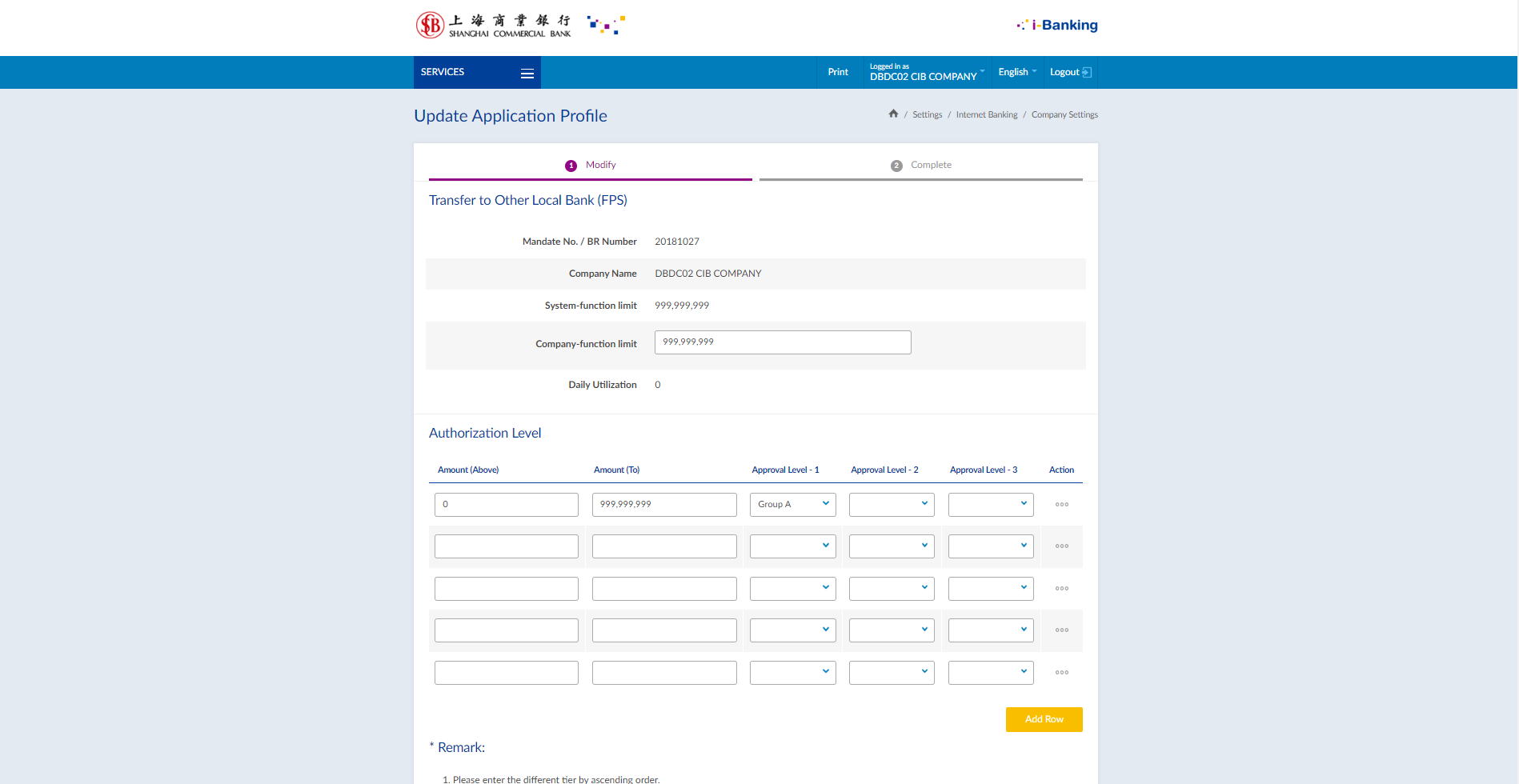This screenshot has height=784, width=1519.
Task: Open second row action ellipsis icon
Action: coord(1061,546)
